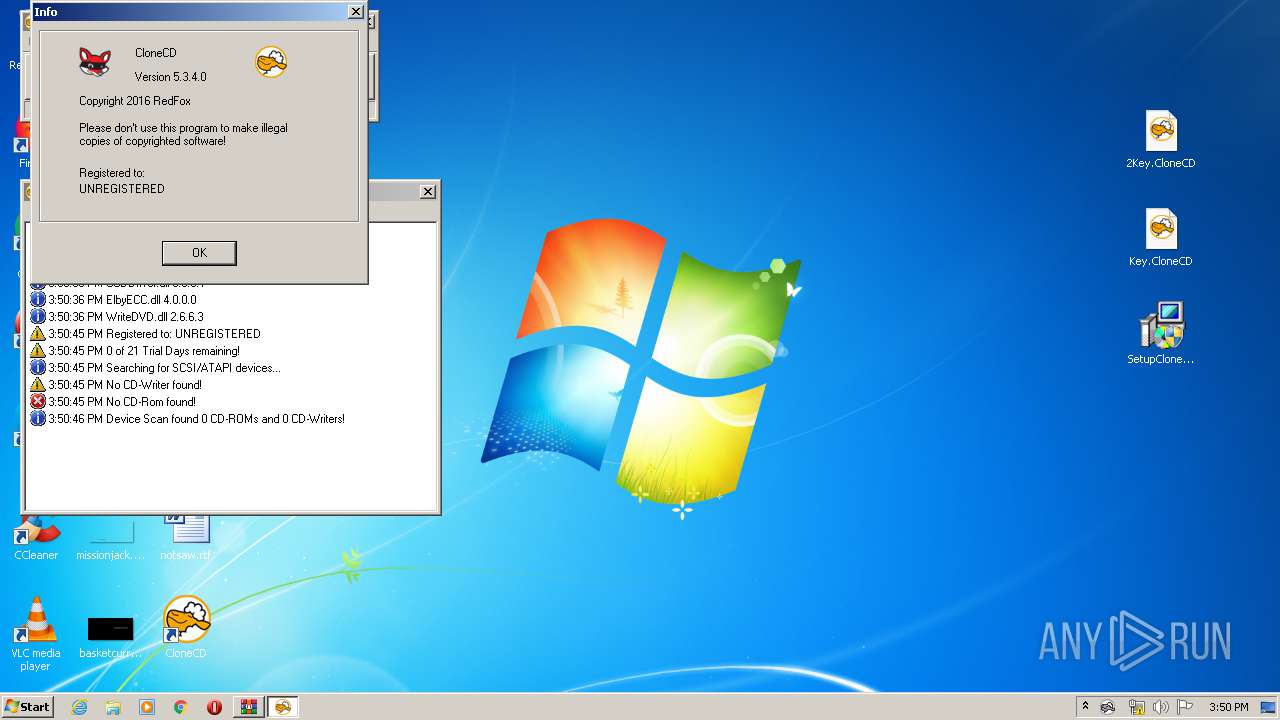
Task: Open network status tray icon
Action: point(1137,707)
